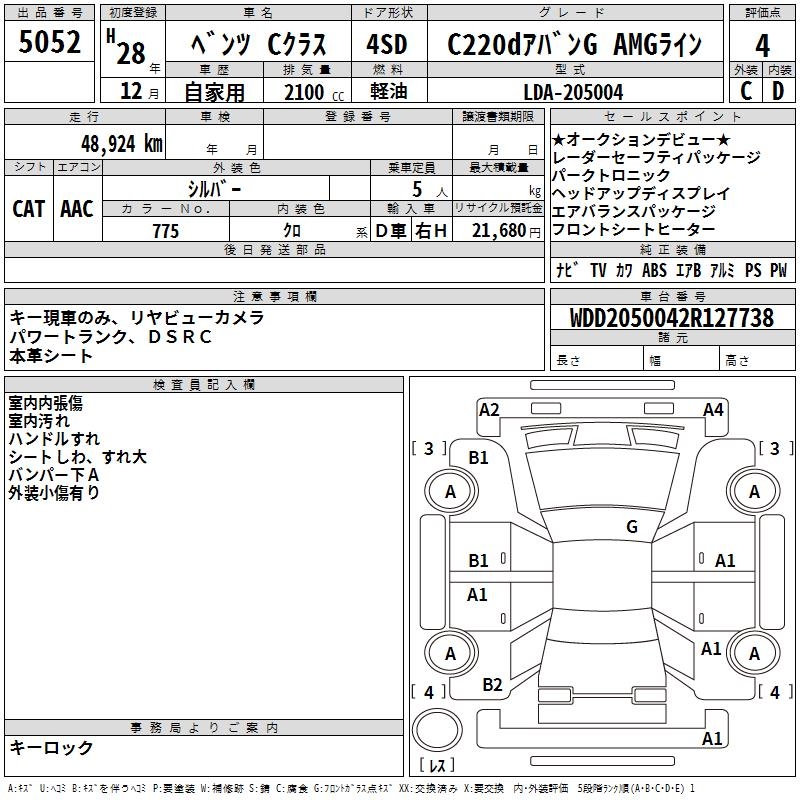This screenshot has height=800, width=800.
Task: Click the shift value CAT
Action: (x=29, y=209)
